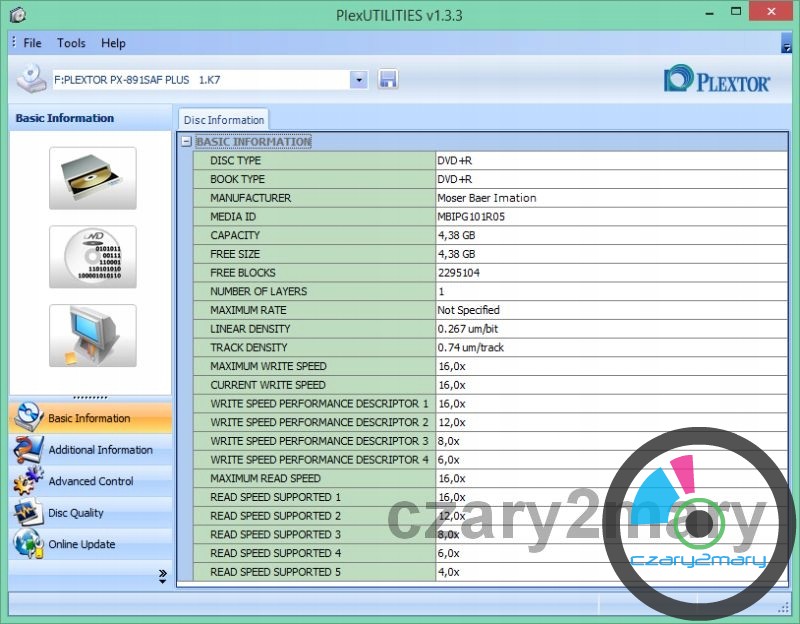
Task: Click the PlexUTILITIES title bar app icon
Action: point(16,15)
